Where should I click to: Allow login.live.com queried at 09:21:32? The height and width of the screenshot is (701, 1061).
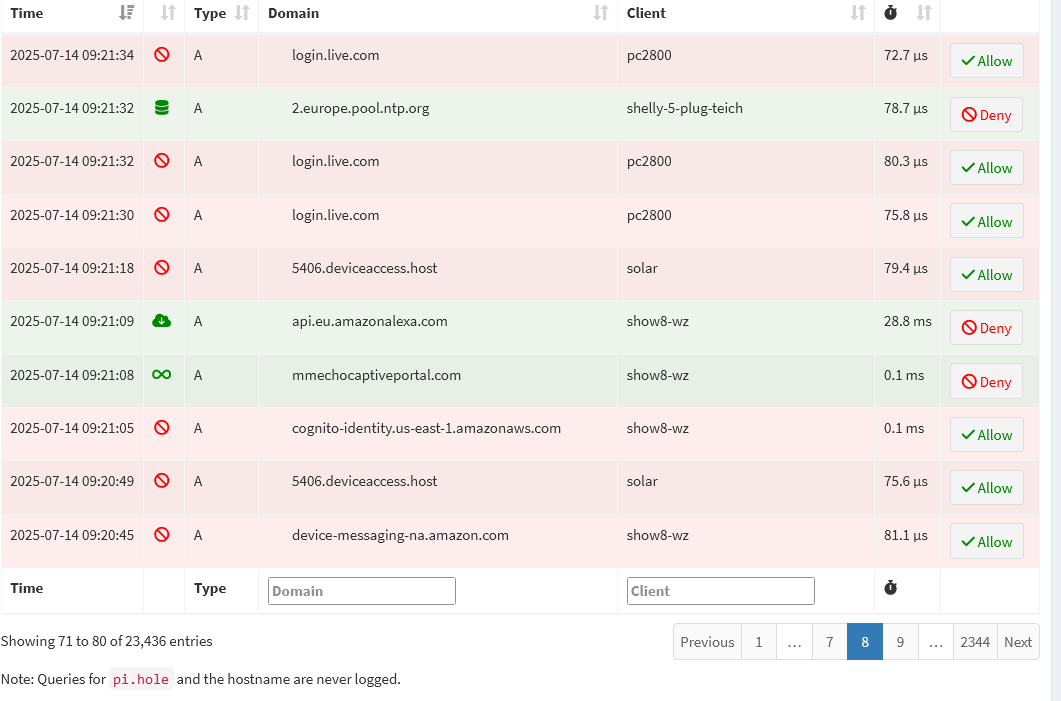point(987,168)
